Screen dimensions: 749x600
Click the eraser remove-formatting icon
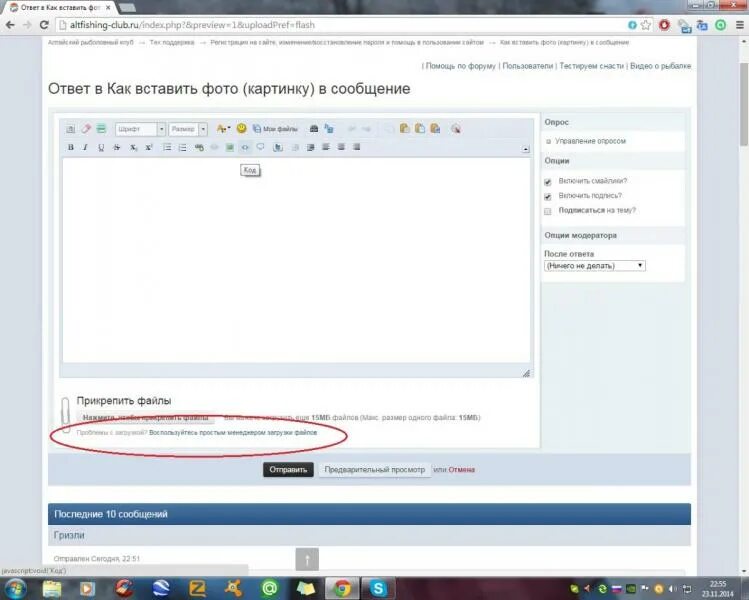pos(86,129)
